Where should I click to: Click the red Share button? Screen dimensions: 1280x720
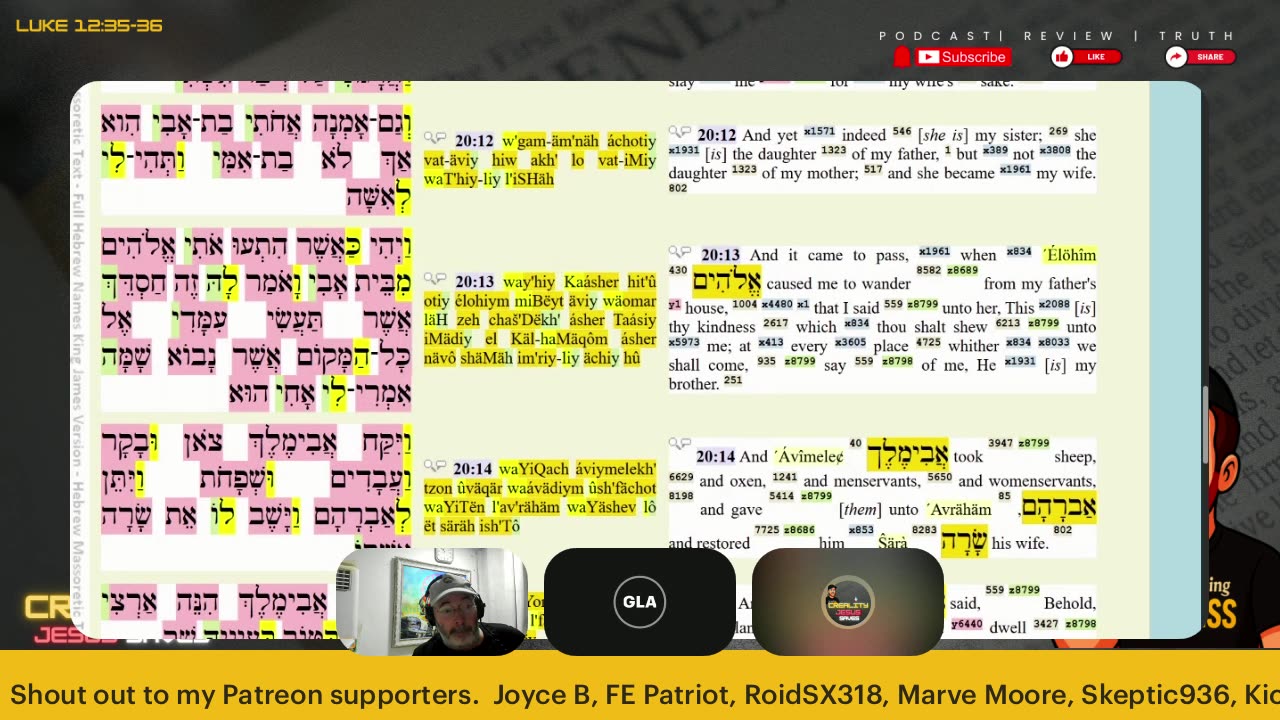tap(1201, 57)
